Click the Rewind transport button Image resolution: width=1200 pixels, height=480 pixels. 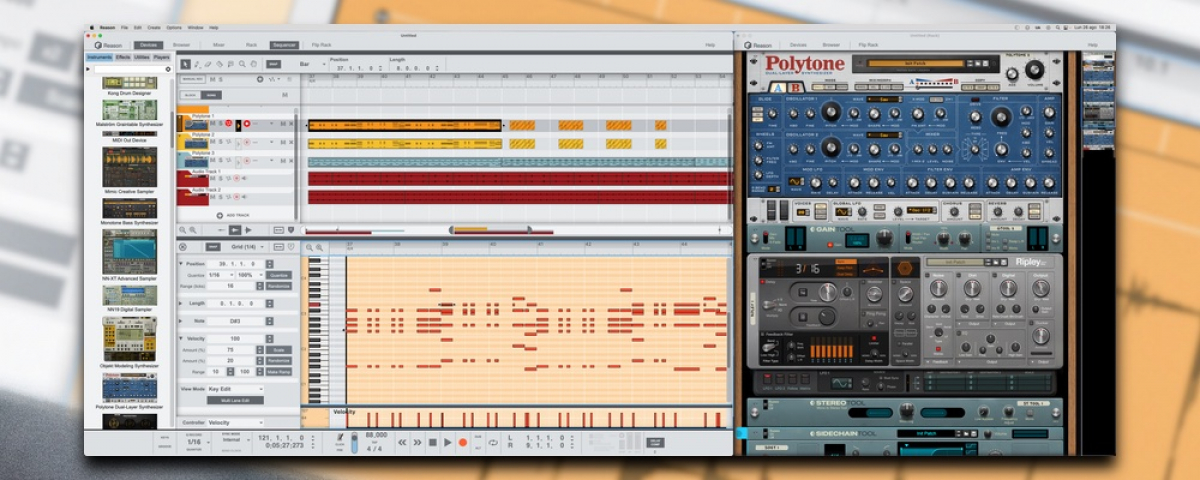[402, 443]
